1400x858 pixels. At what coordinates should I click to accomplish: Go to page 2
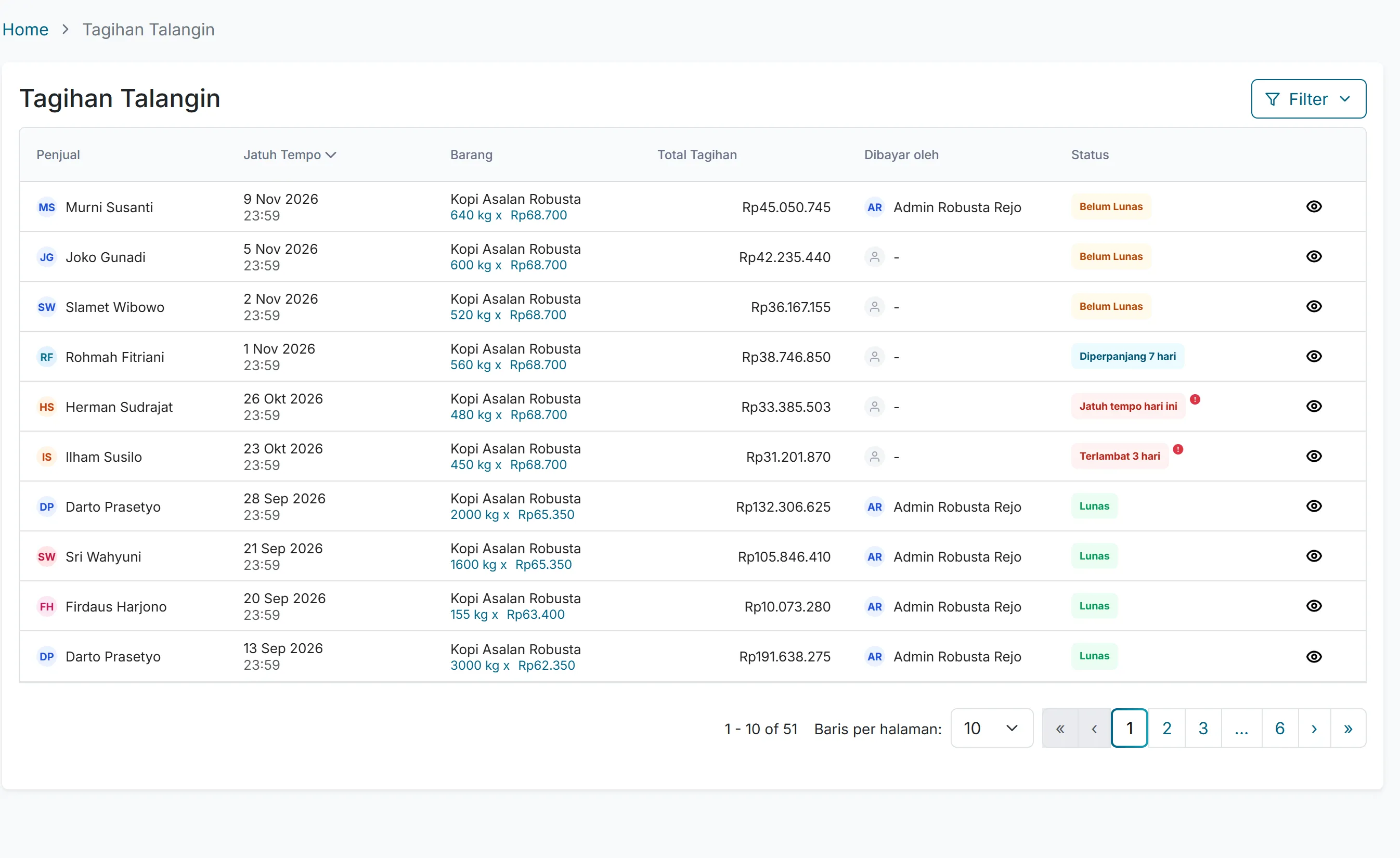[x=1166, y=728]
